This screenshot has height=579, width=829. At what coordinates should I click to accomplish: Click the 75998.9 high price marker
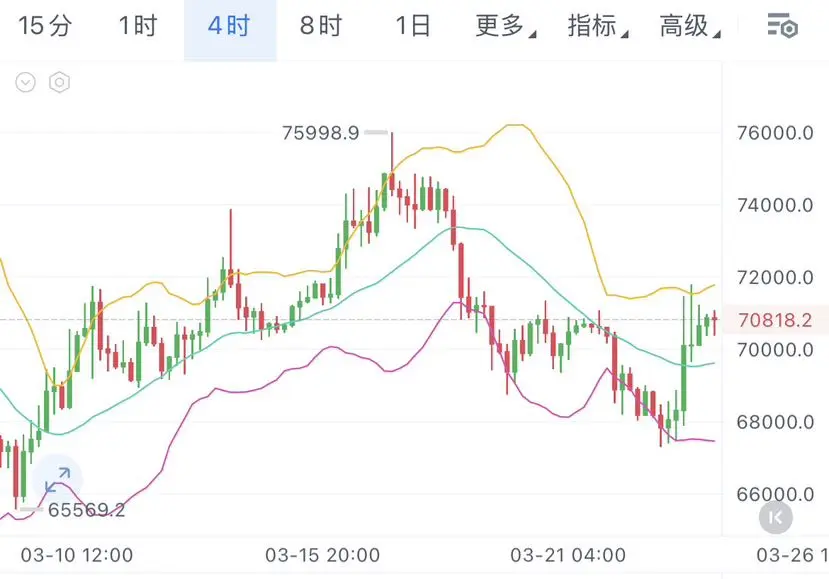(x=321, y=133)
